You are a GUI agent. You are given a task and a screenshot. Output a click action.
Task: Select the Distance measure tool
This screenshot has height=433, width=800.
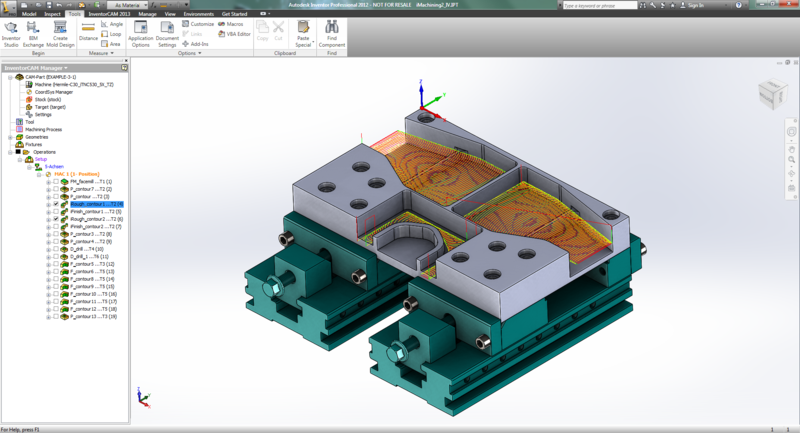89,30
